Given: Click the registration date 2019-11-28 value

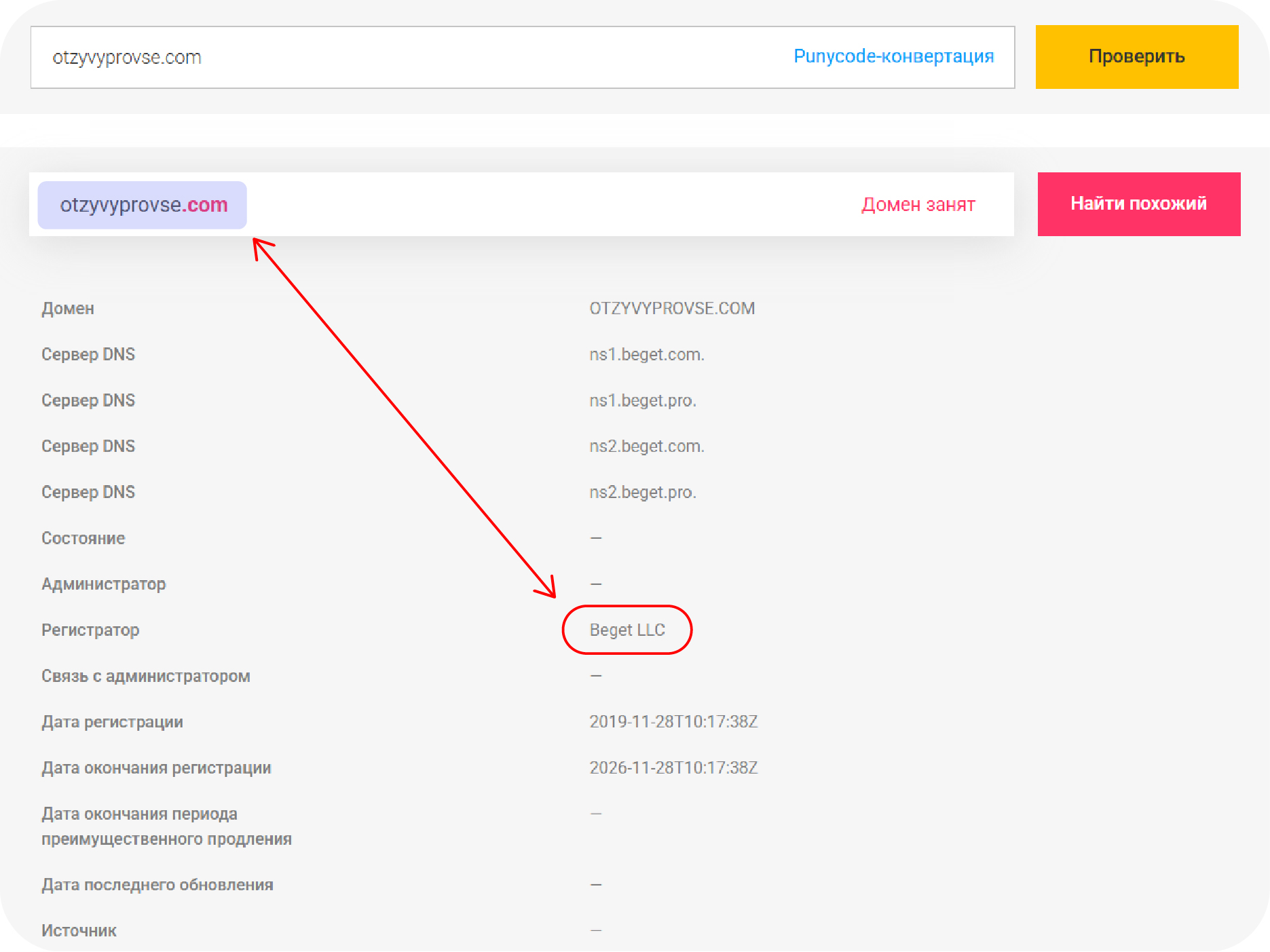Looking at the screenshot, I should pyautogui.click(x=673, y=722).
